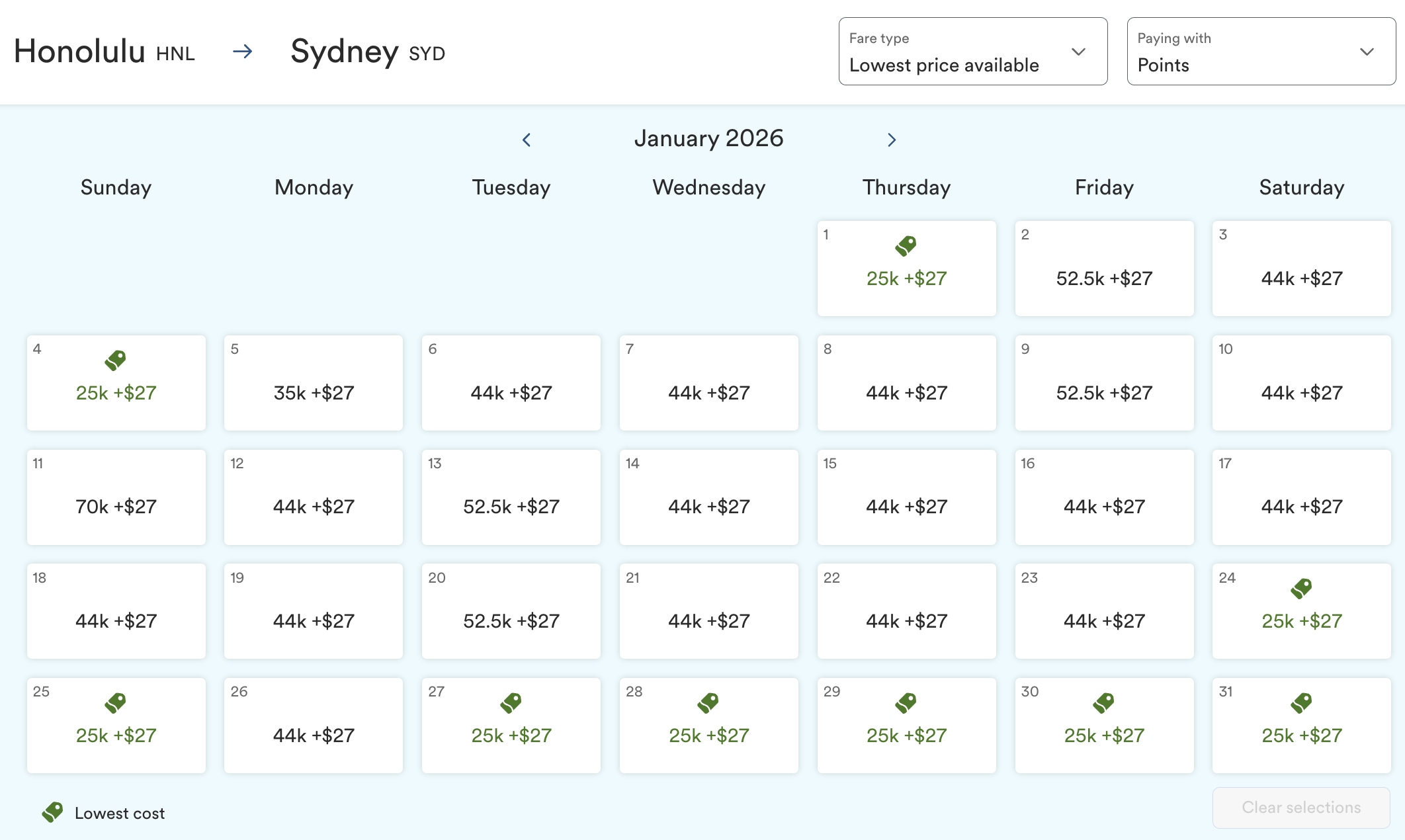Click the January 2026 month heading
1405x840 pixels.
708,138
